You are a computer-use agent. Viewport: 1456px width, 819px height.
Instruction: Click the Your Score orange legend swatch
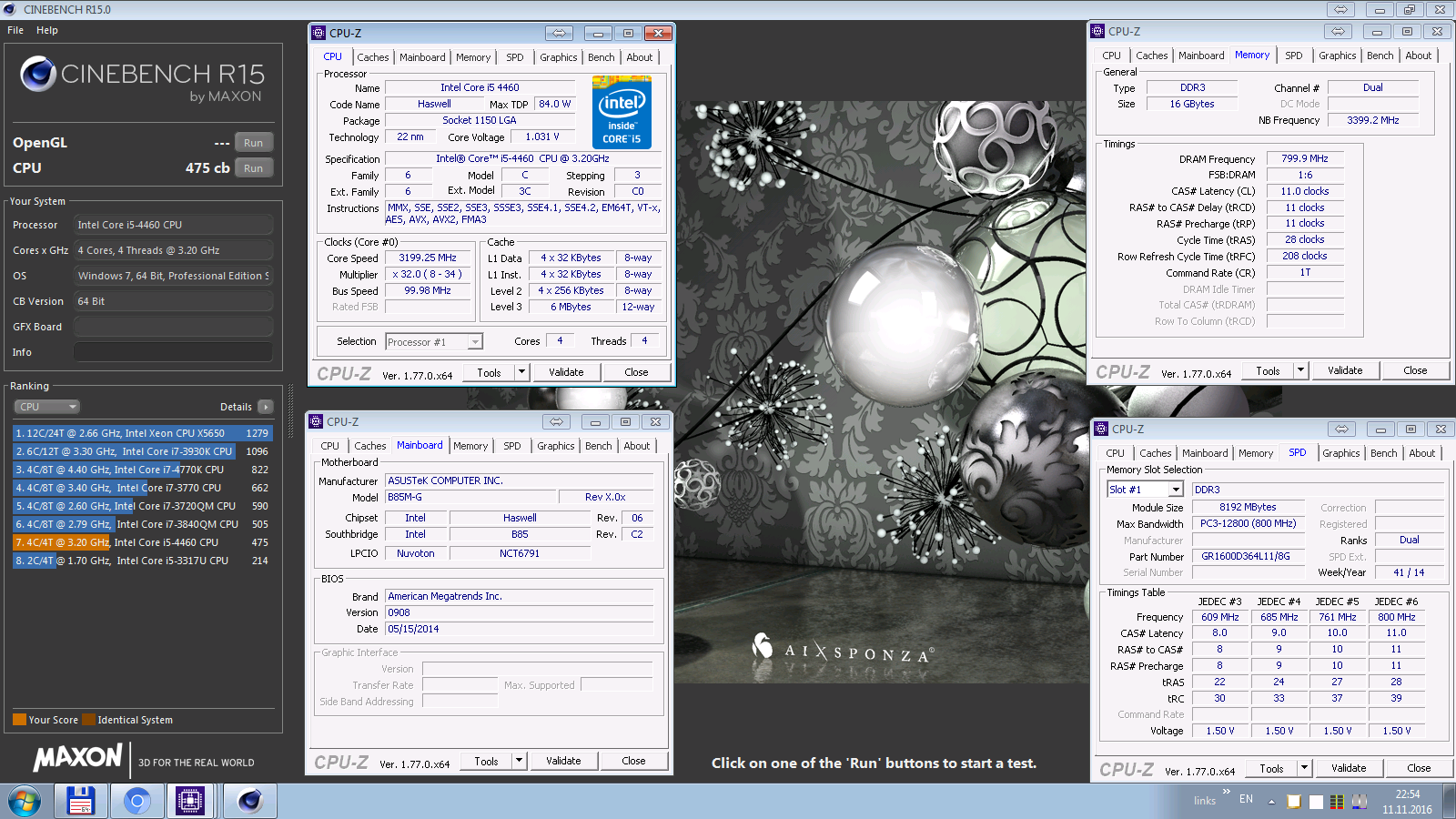tap(19, 720)
